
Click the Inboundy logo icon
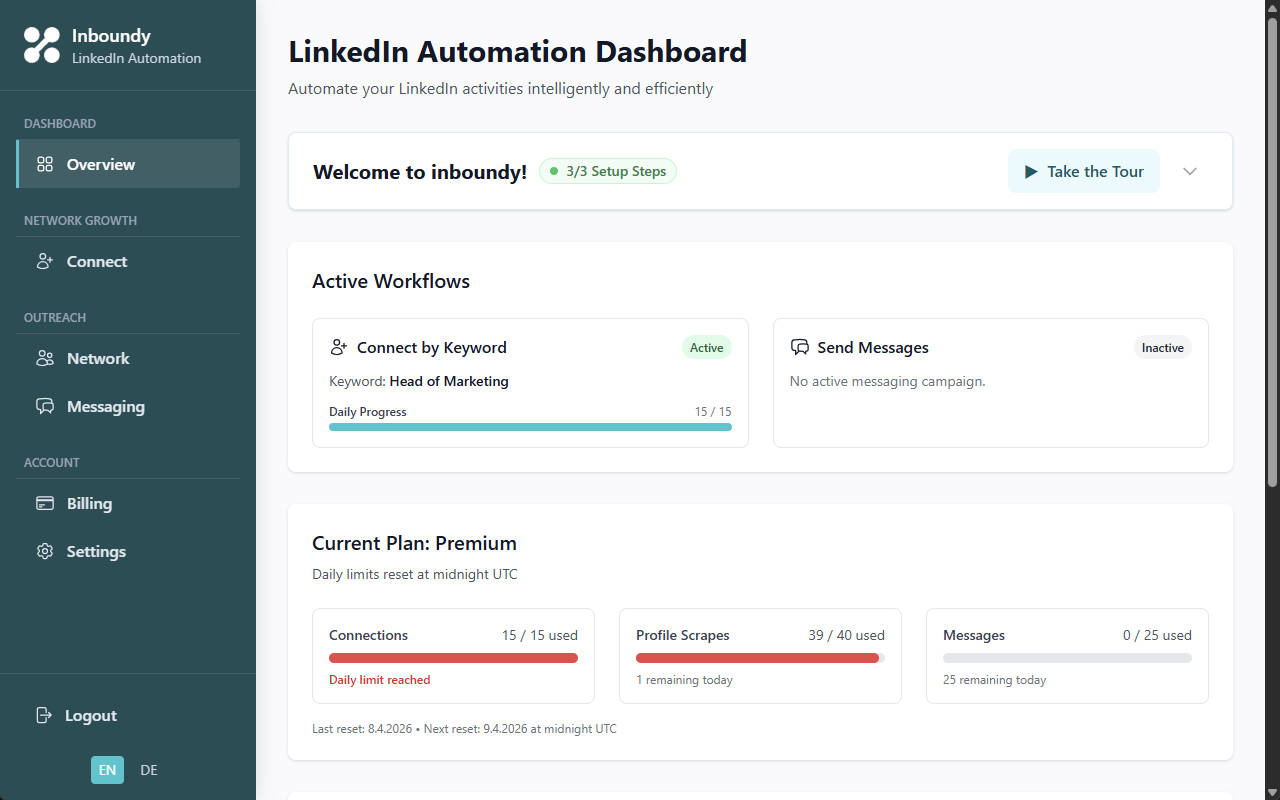point(42,45)
